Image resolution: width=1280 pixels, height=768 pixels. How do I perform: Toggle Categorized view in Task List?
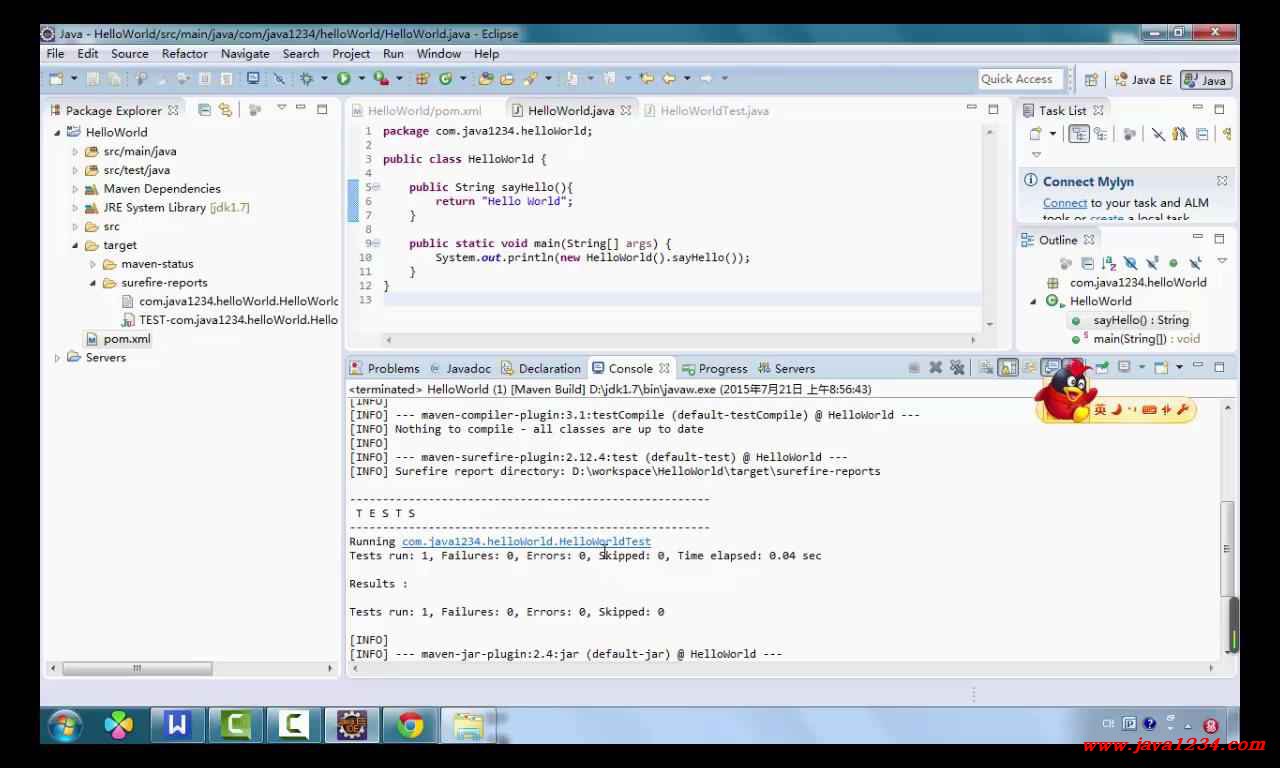pos(1079,133)
